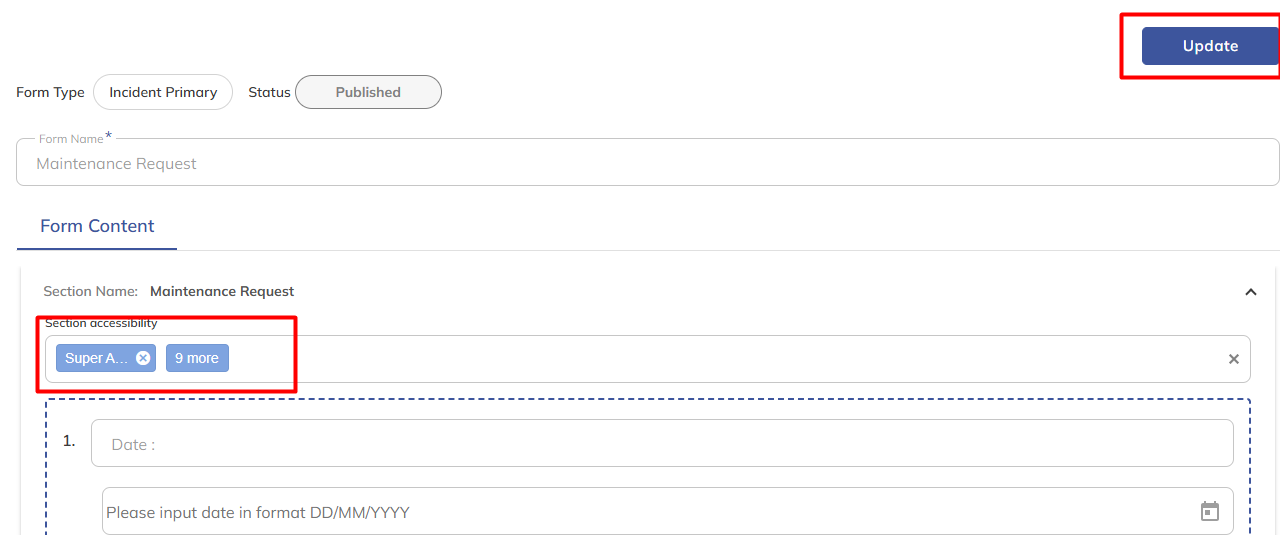Open the calendar date picker icon
The image size is (1280, 535).
click(1210, 512)
